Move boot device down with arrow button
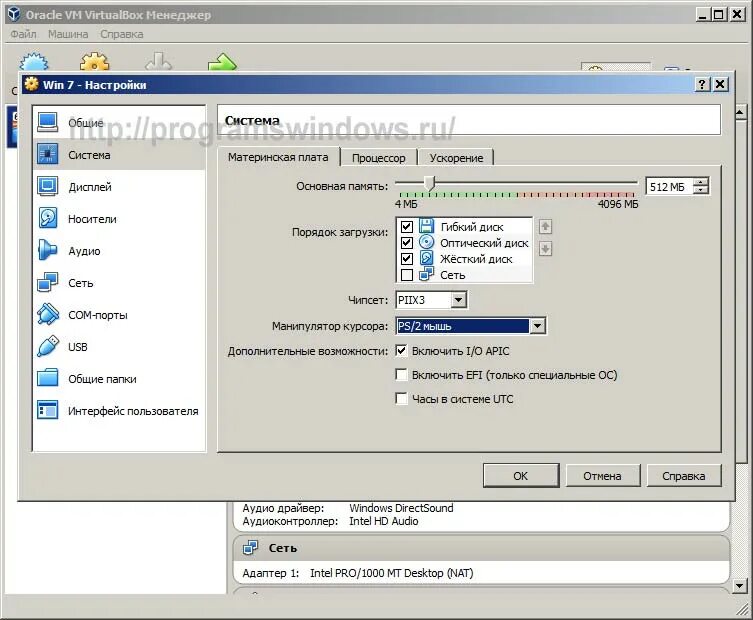This screenshot has height=620, width=753. pyautogui.click(x=545, y=249)
